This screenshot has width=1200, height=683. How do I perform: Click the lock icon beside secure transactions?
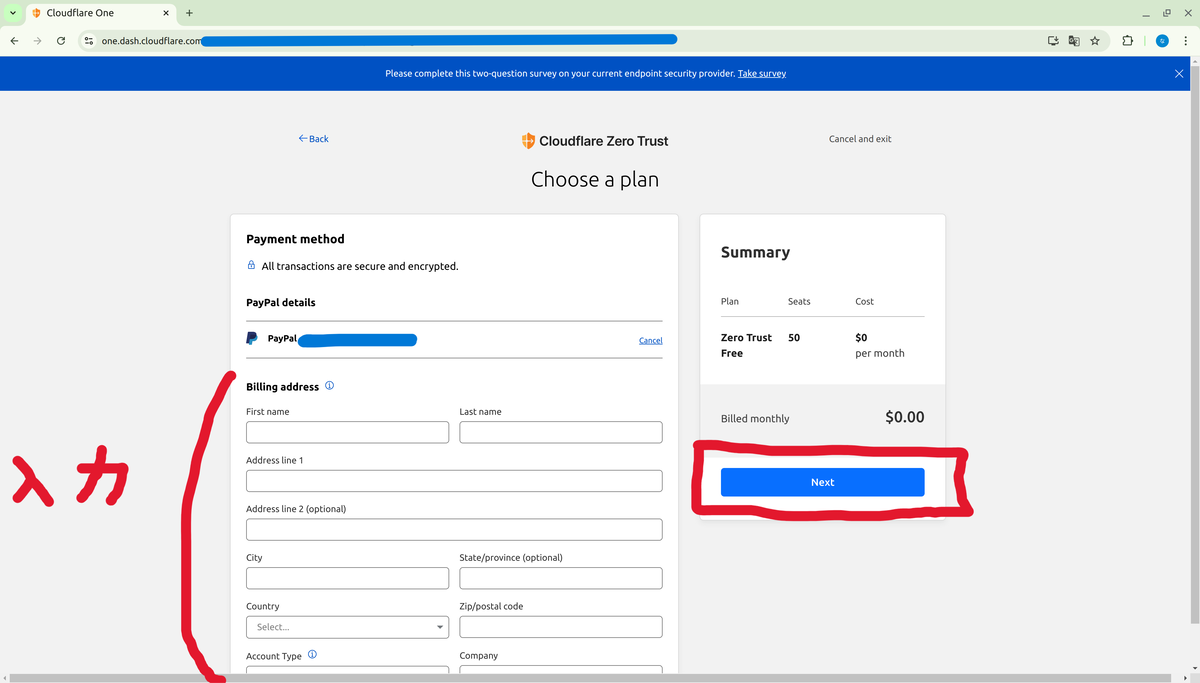[251, 266]
